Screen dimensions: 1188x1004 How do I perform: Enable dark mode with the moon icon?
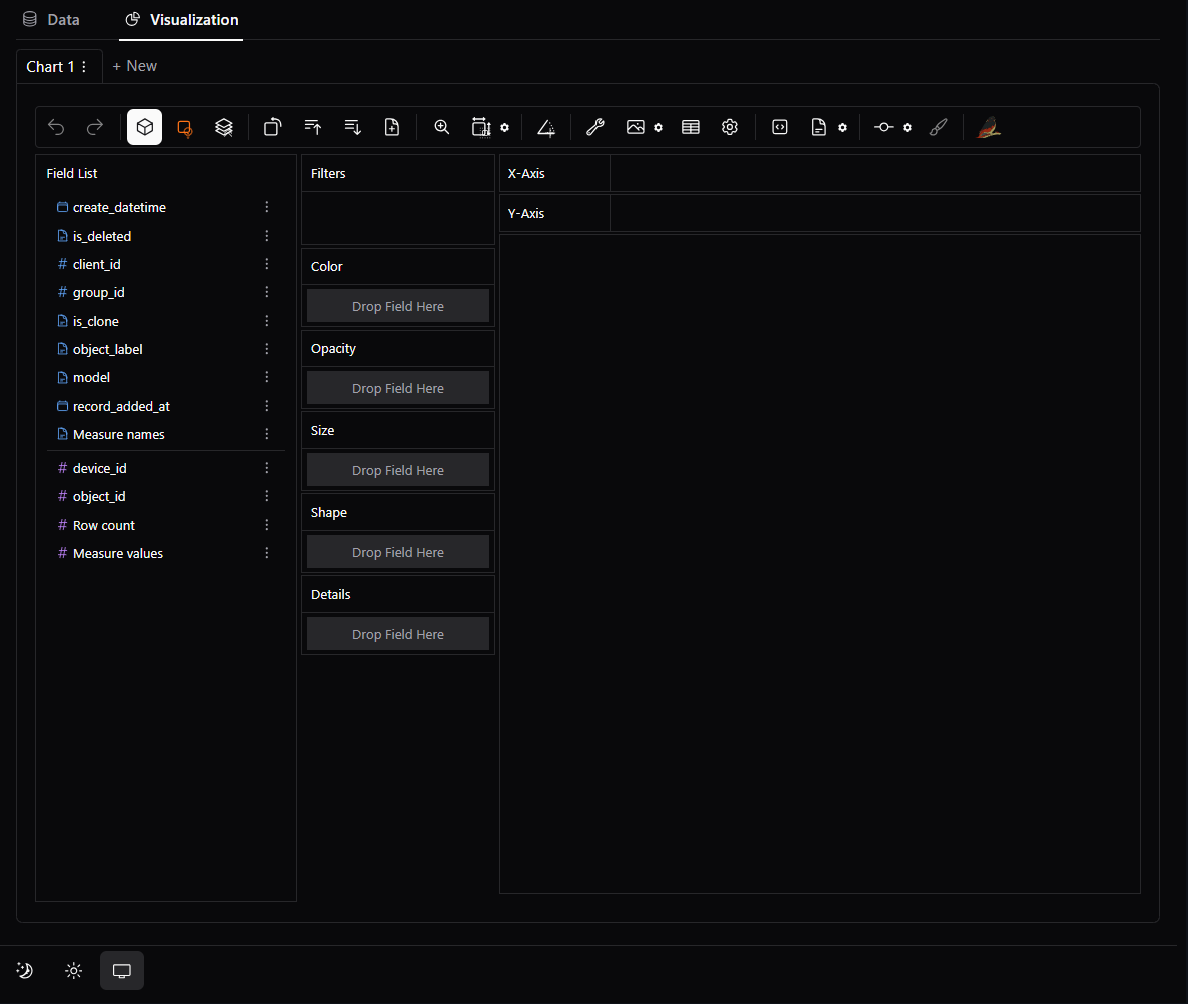pyautogui.click(x=24, y=970)
